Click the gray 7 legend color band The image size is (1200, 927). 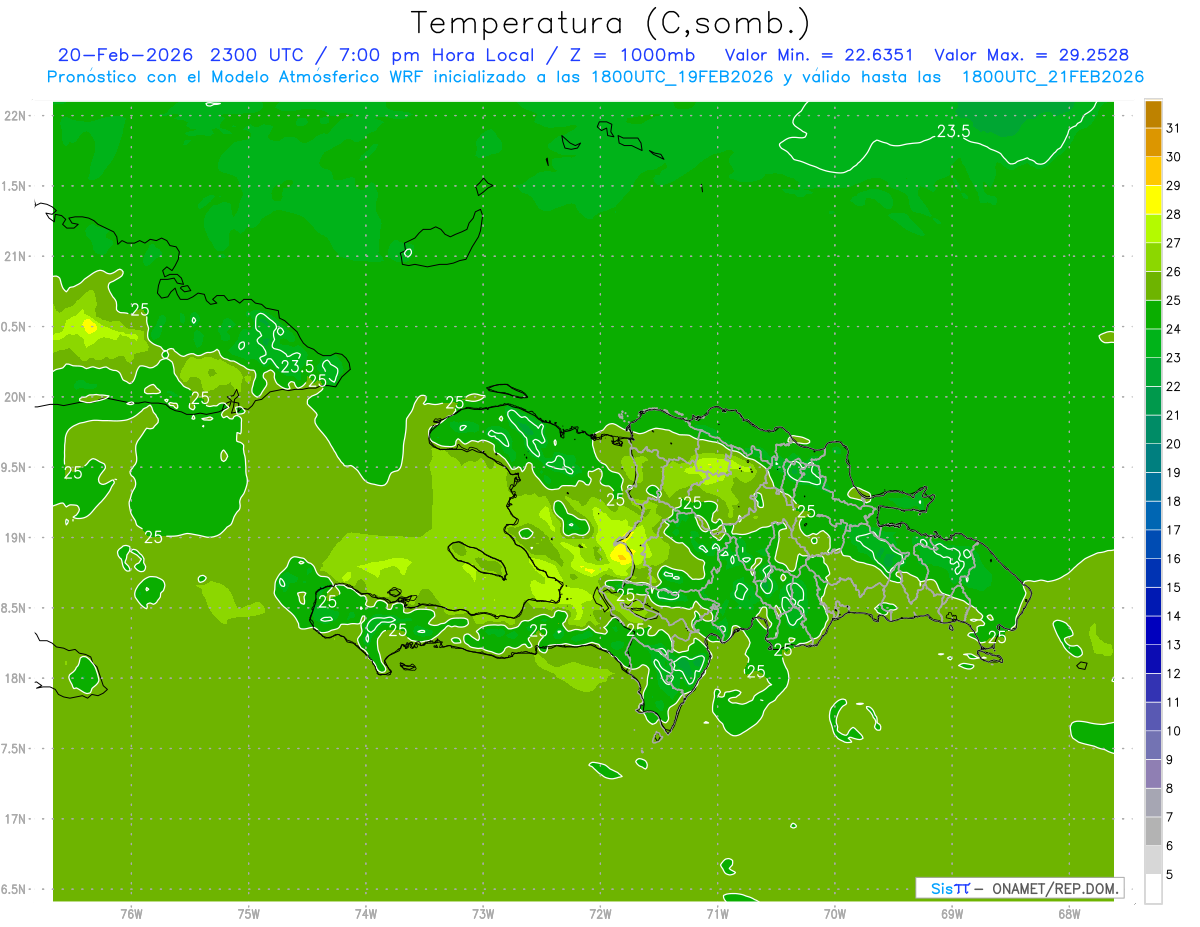click(1153, 803)
